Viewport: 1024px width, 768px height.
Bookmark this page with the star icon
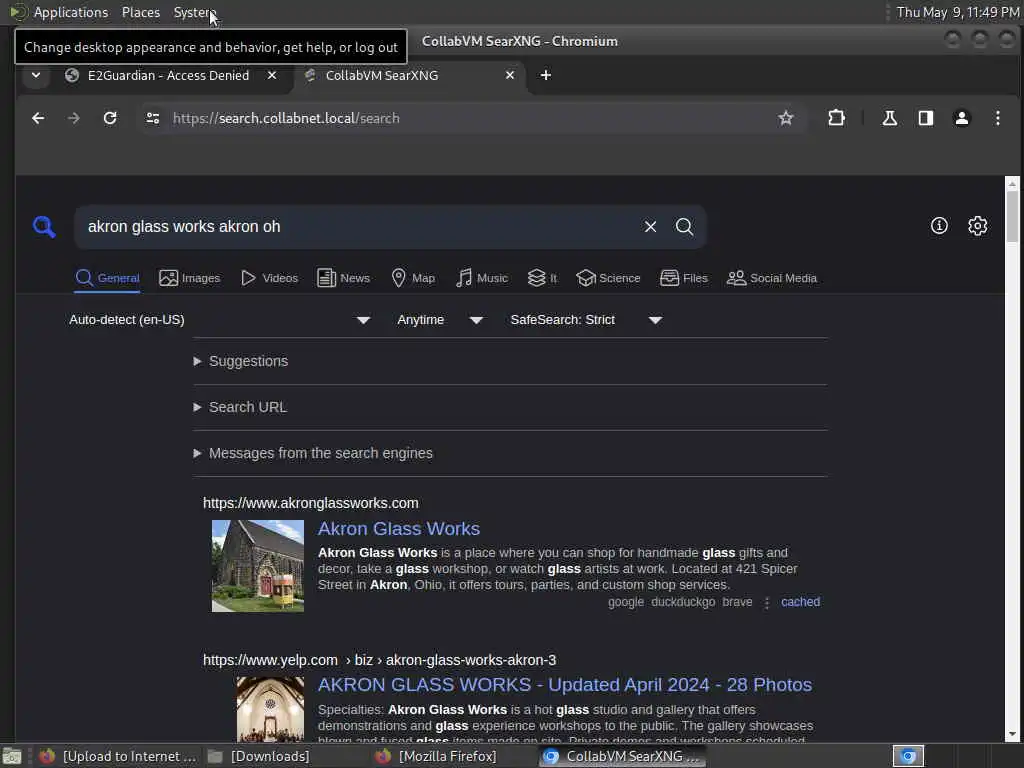(786, 118)
